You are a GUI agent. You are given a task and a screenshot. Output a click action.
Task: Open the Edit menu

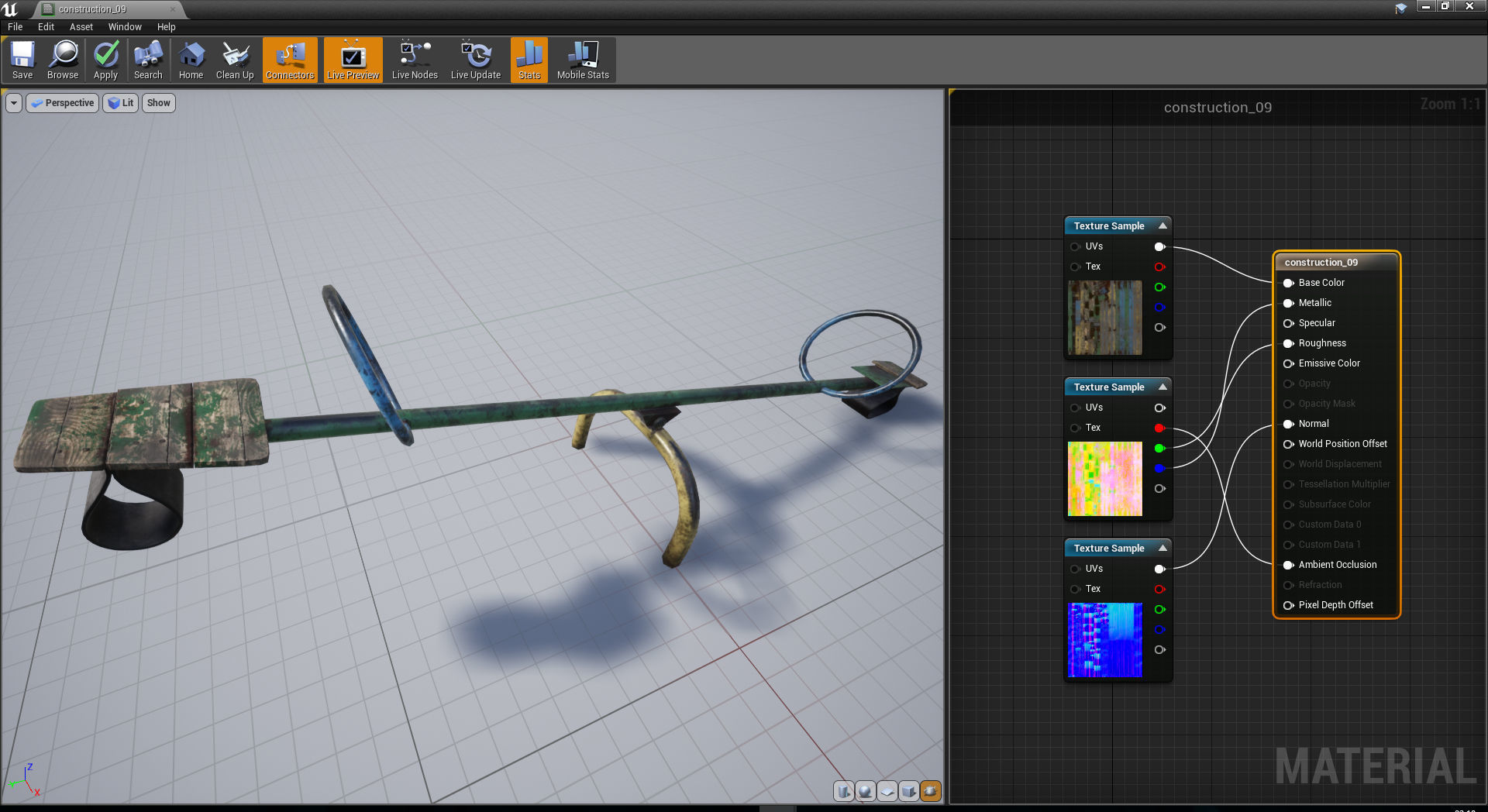tap(46, 27)
